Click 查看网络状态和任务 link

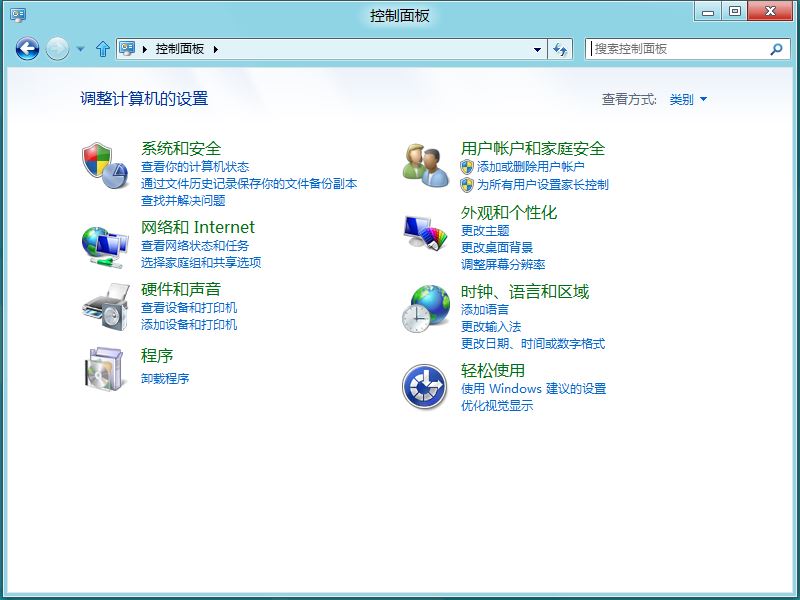click(195, 246)
